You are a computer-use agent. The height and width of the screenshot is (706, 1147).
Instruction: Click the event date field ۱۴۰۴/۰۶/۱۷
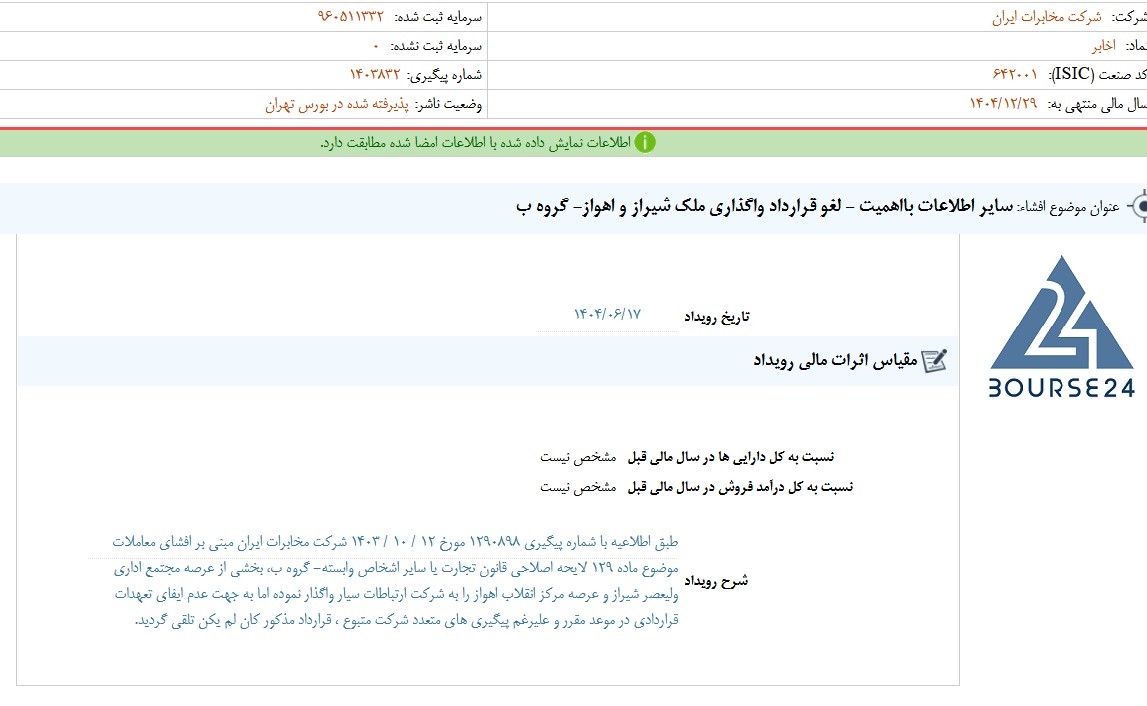pos(607,315)
